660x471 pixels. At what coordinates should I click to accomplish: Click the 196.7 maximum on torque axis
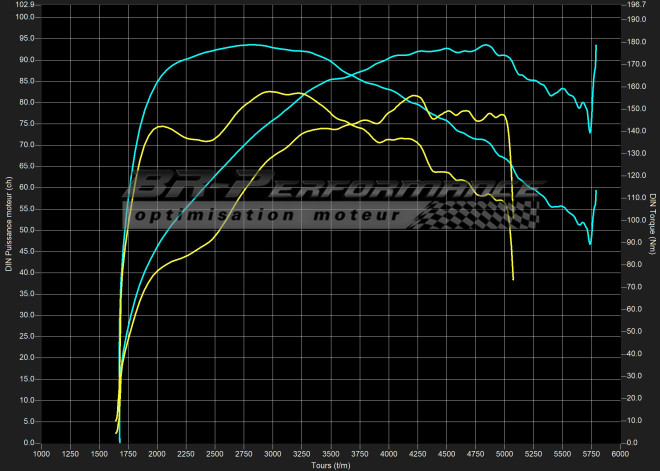tap(636, 5)
